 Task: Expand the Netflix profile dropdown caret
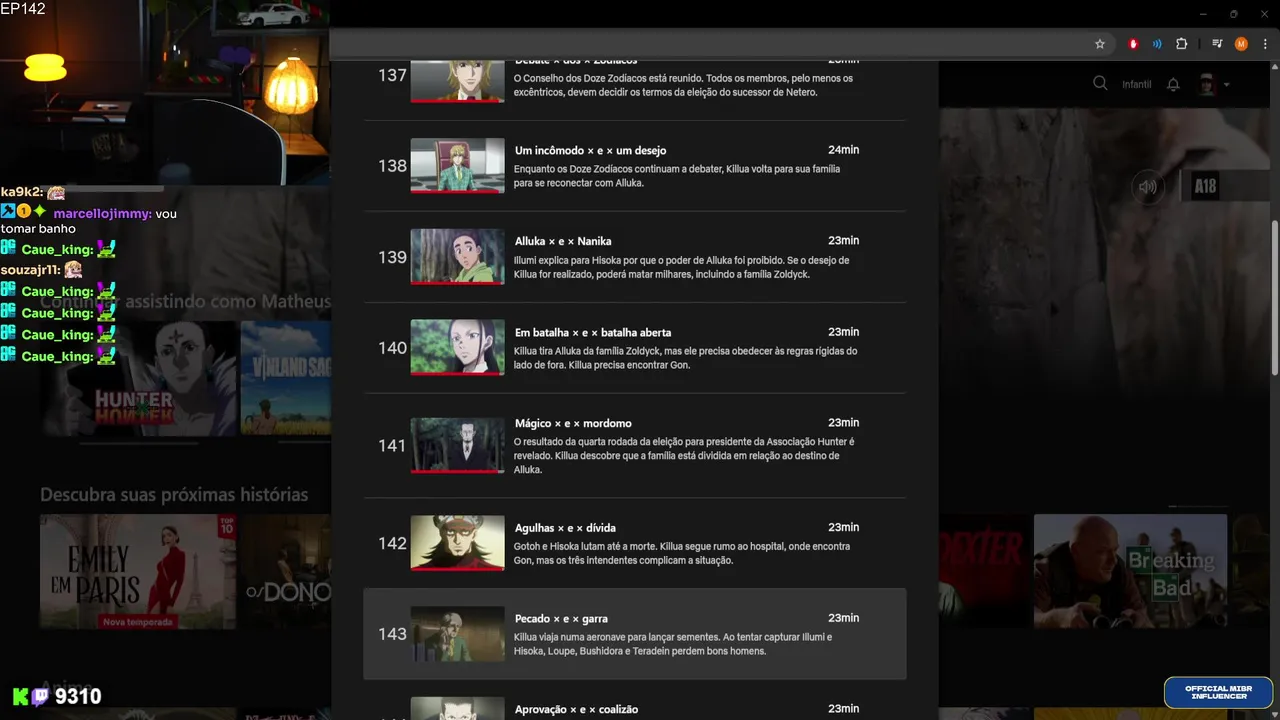[x=1226, y=85]
